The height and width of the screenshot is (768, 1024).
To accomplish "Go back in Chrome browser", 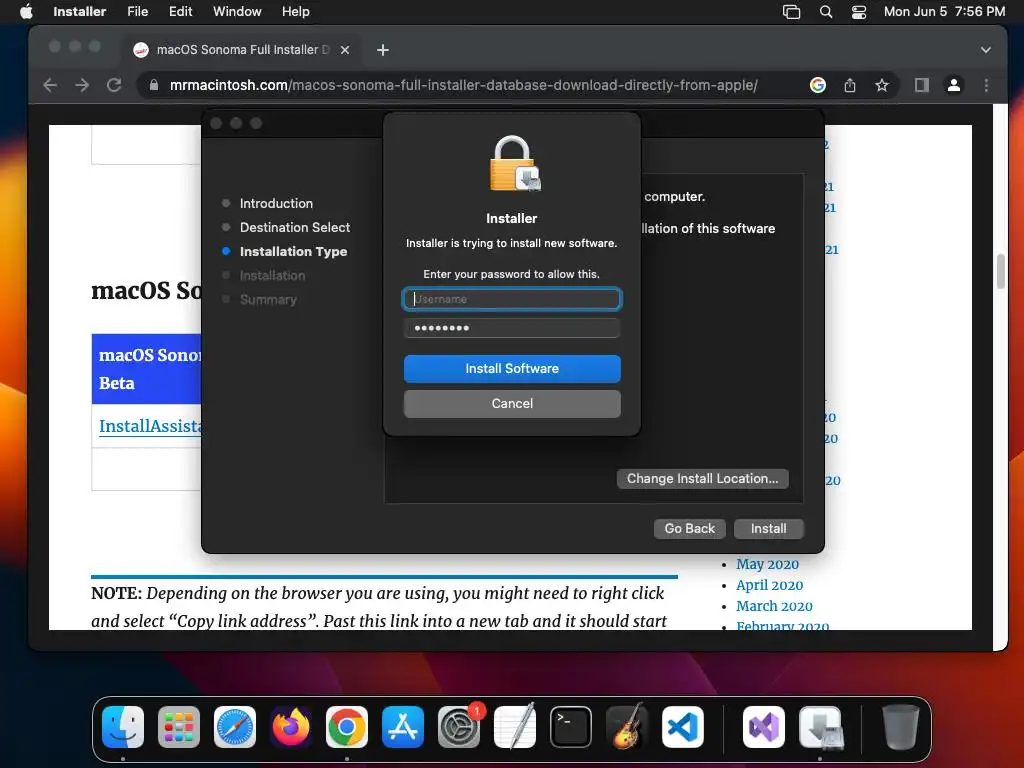I will (x=50, y=85).
